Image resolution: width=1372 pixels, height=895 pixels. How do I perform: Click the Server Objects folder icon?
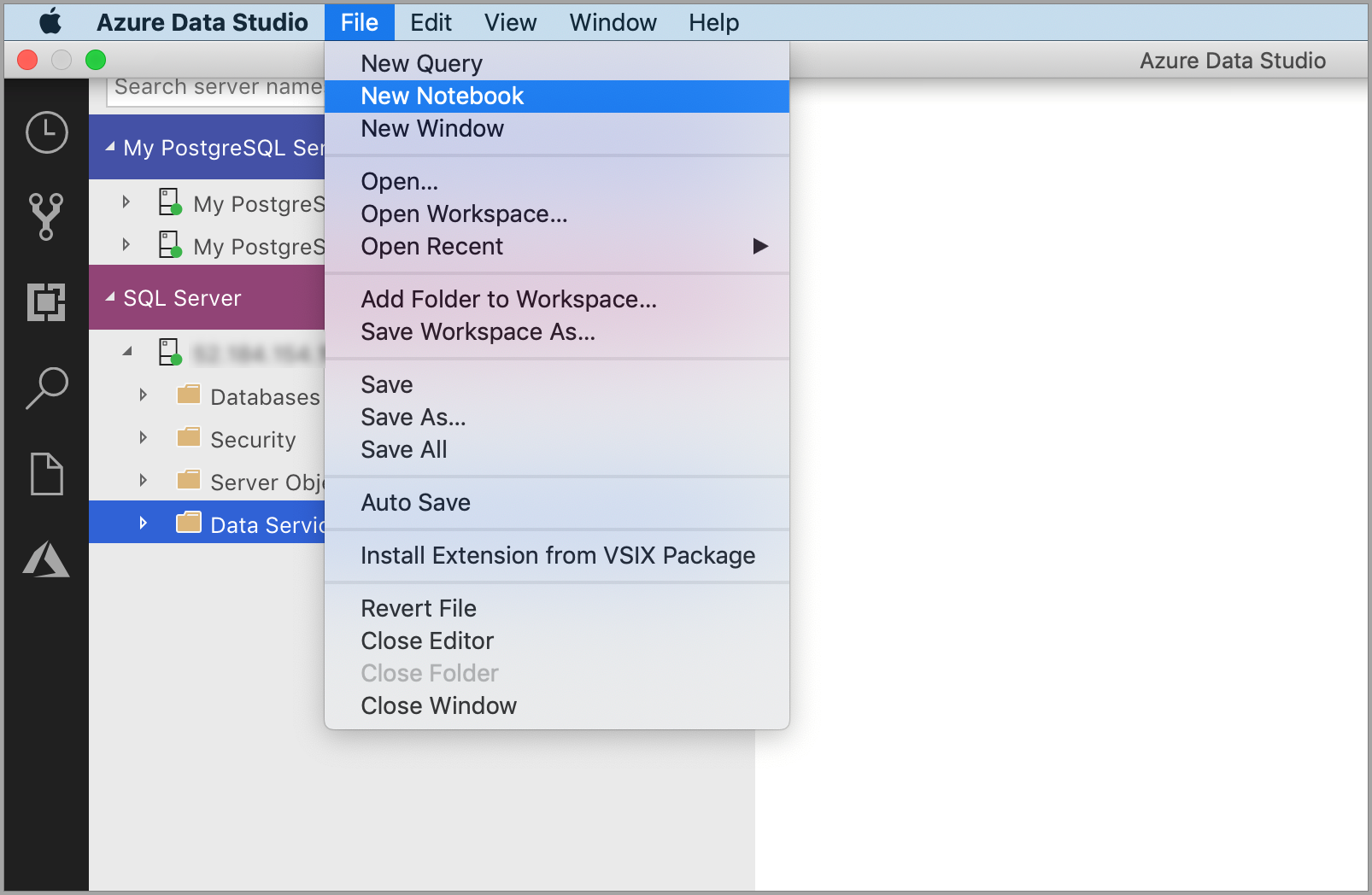(188, 480)
